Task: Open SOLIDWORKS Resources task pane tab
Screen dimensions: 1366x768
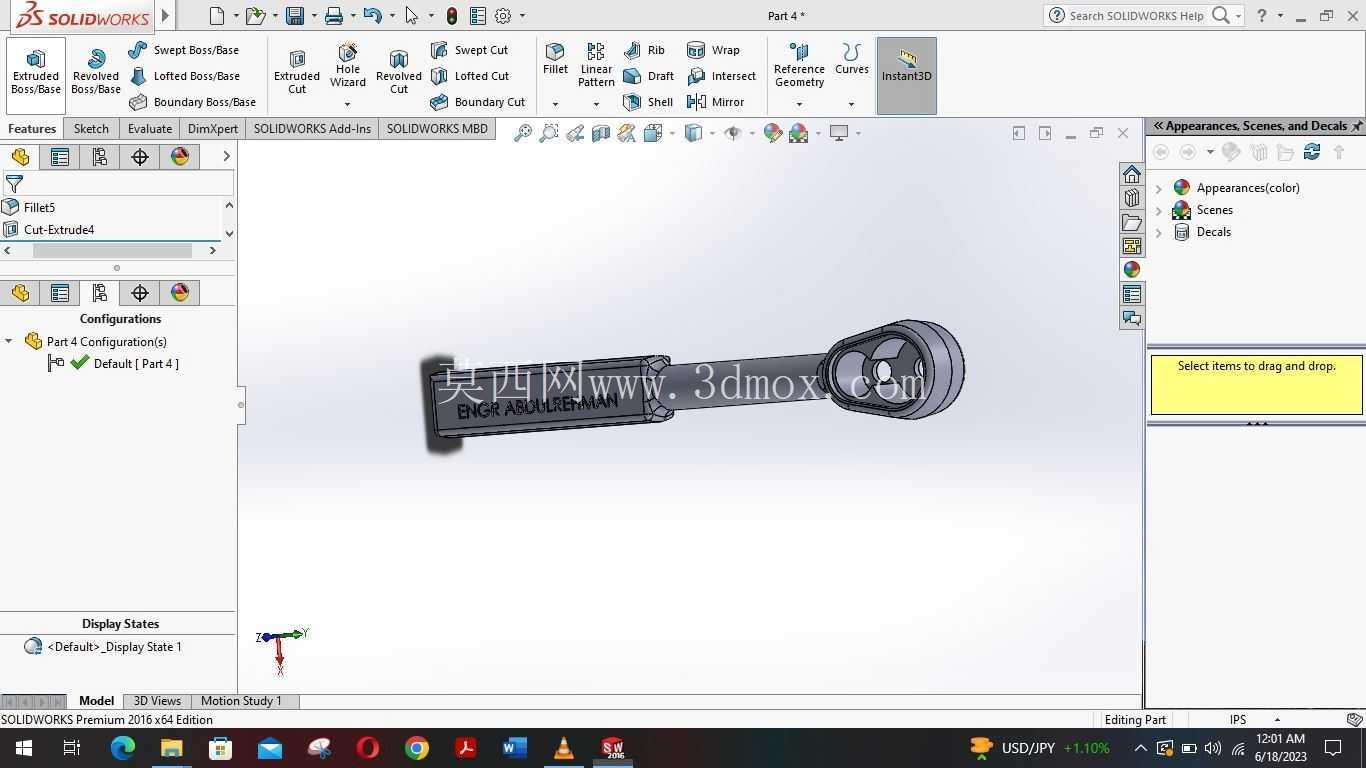Action: 1131,174
